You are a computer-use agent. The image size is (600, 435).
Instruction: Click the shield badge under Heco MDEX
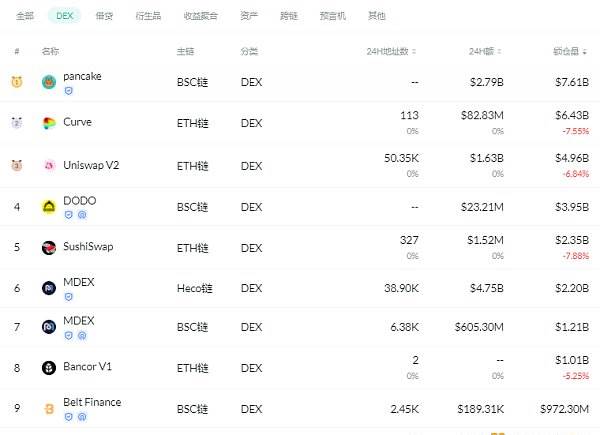pyautogui.click(x=68, y=297)
